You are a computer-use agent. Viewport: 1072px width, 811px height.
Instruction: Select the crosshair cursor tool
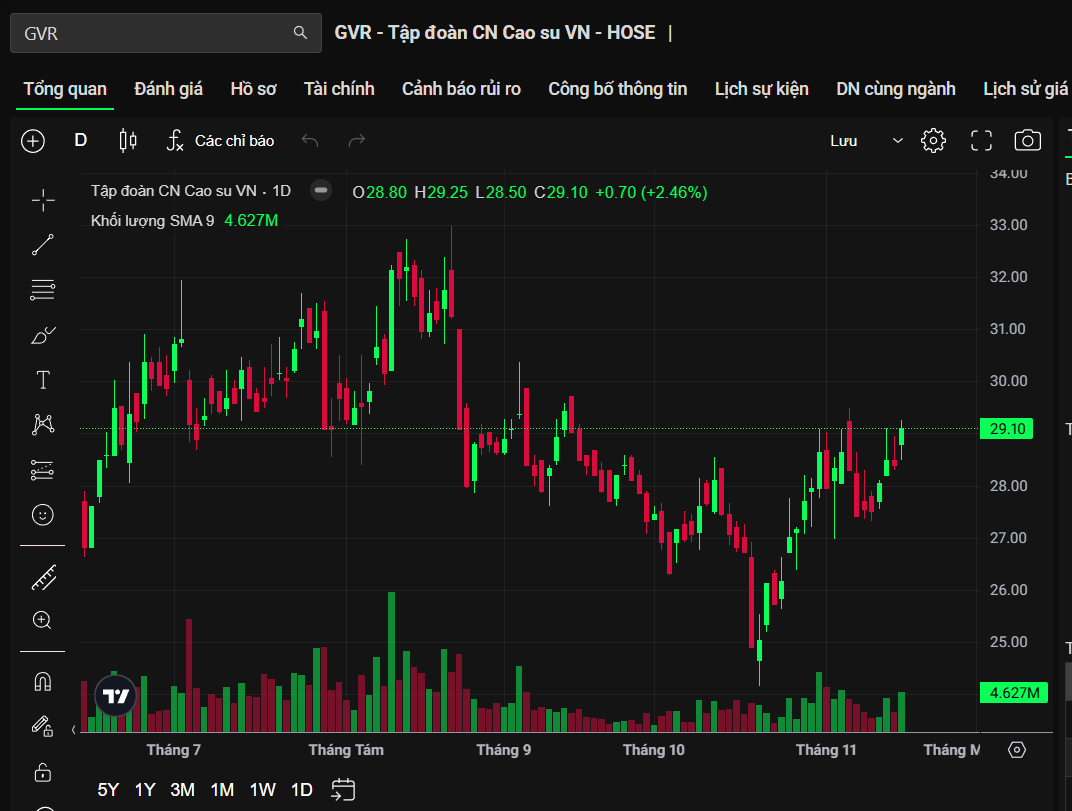tap(42, 201)
